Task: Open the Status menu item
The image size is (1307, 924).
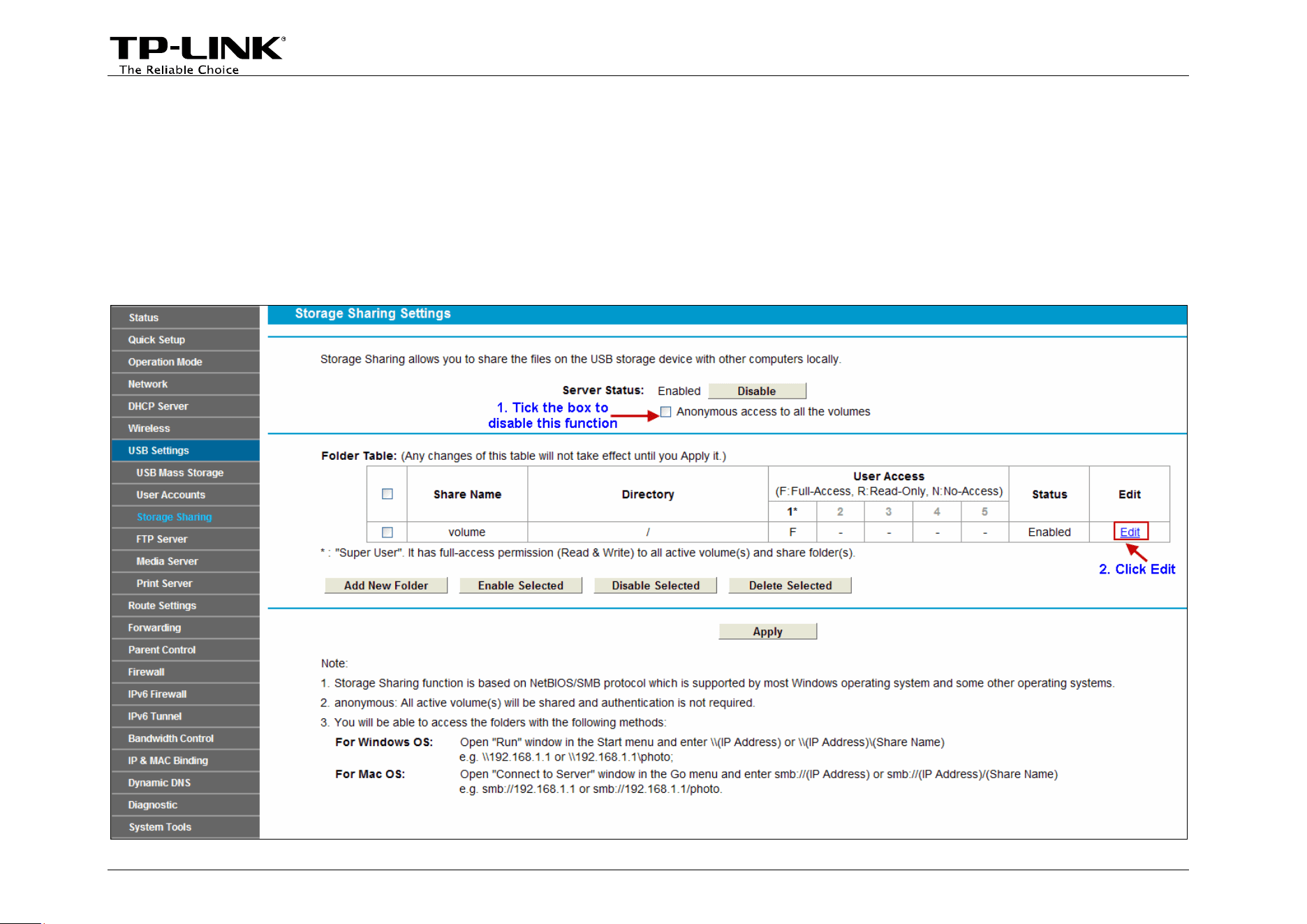Action: (185, 318)
